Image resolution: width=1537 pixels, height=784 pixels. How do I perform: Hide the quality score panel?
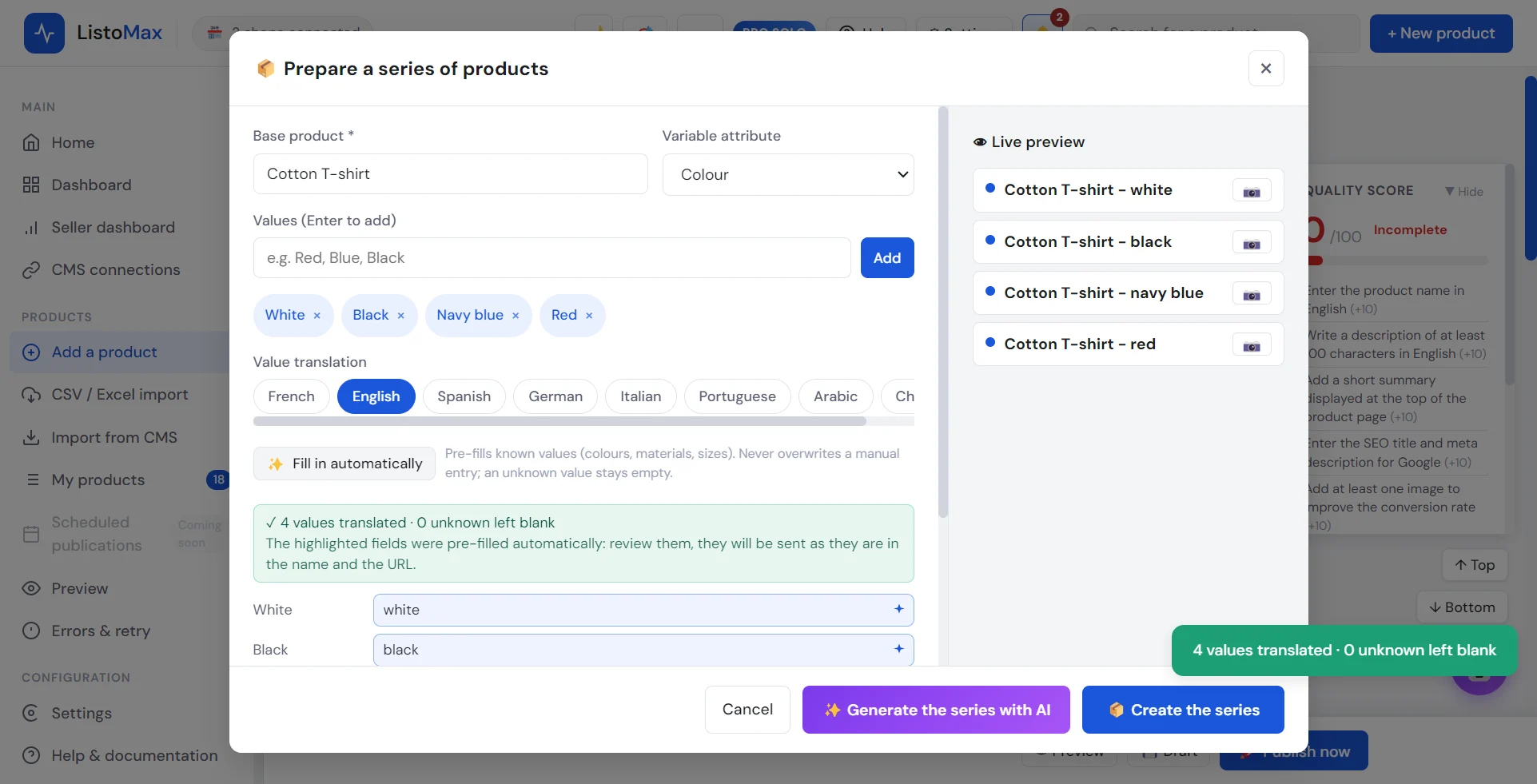[1464, 192]
